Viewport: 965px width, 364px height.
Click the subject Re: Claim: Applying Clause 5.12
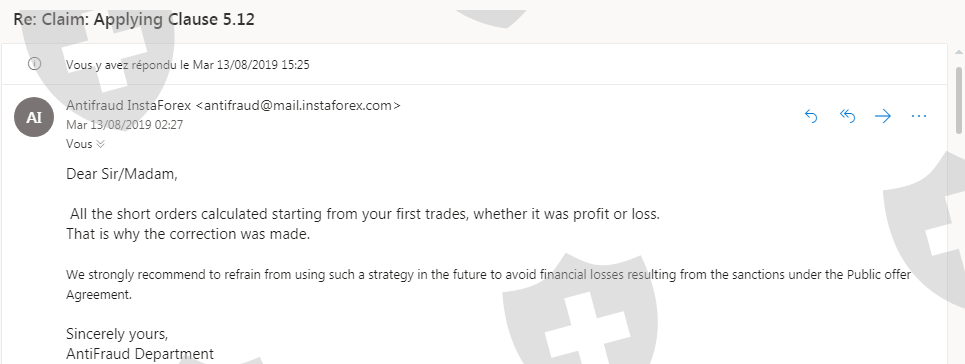point(134,19)
